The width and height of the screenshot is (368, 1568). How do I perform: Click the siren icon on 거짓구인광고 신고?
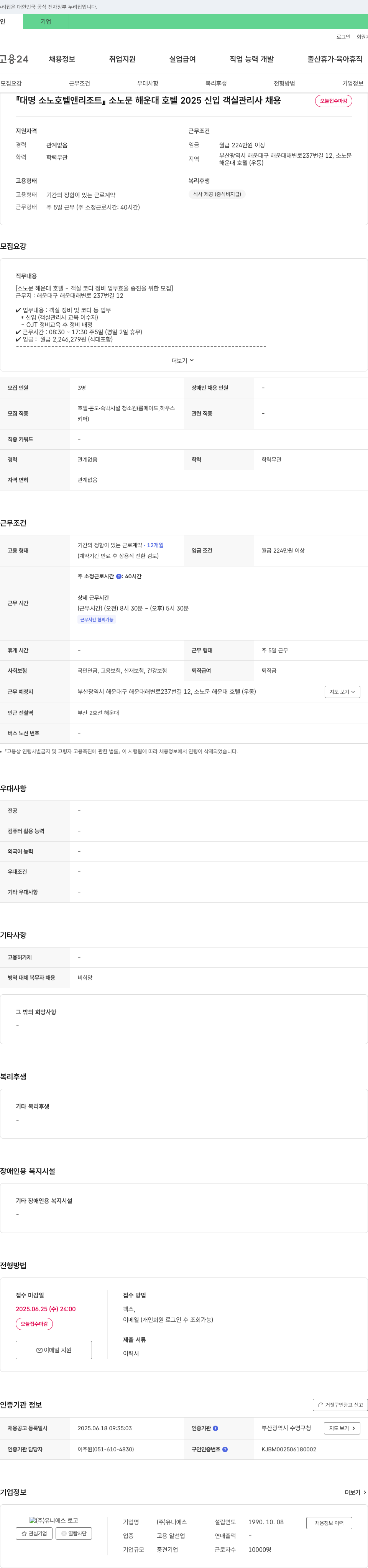point(320,1405)
